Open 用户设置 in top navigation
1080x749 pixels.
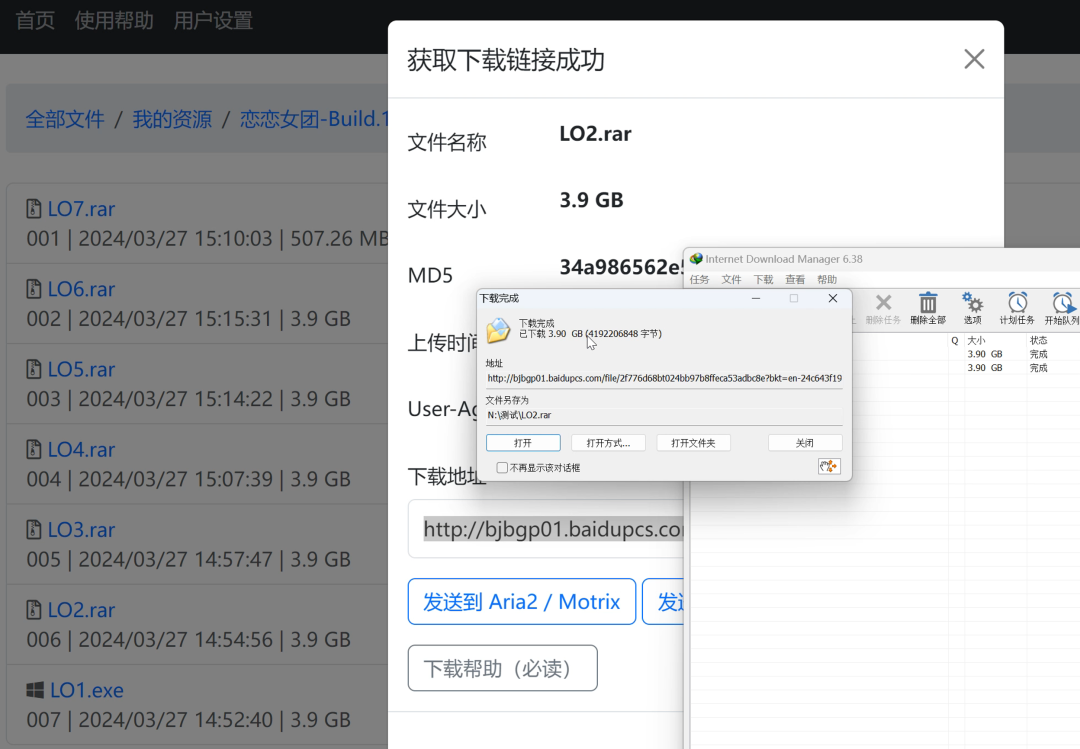(213, 21)
